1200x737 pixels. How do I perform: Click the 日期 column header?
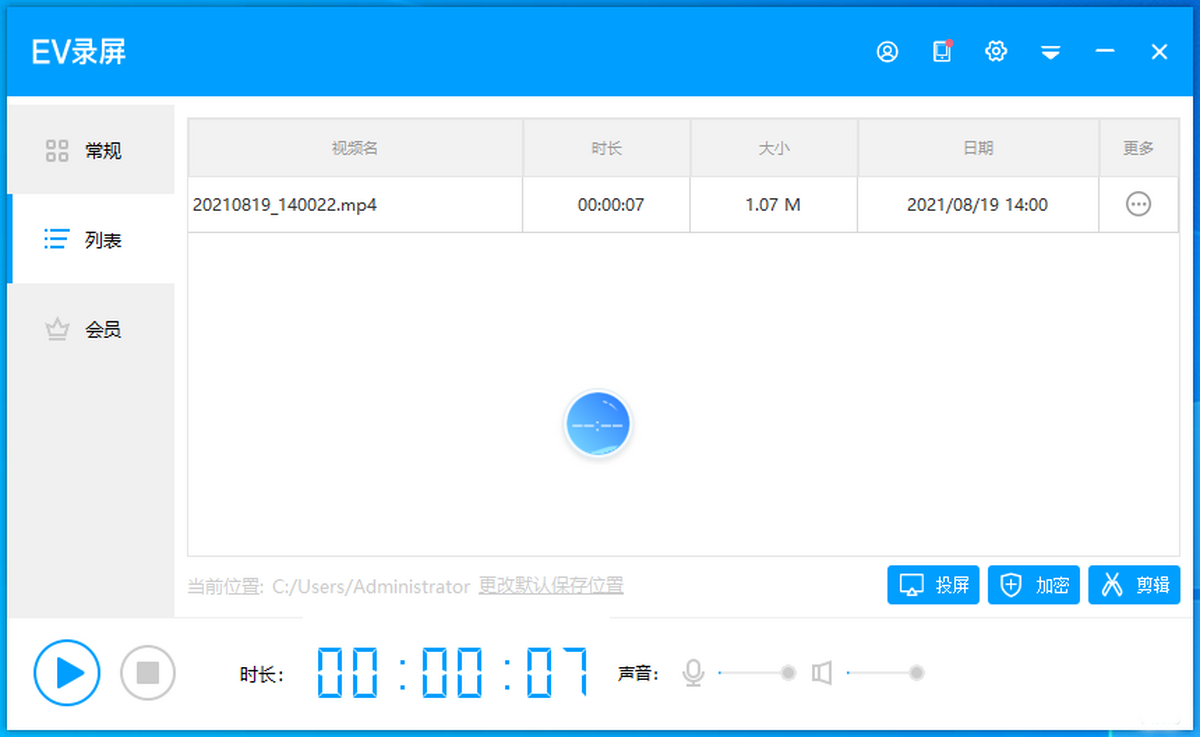click(x=978, y=148)
